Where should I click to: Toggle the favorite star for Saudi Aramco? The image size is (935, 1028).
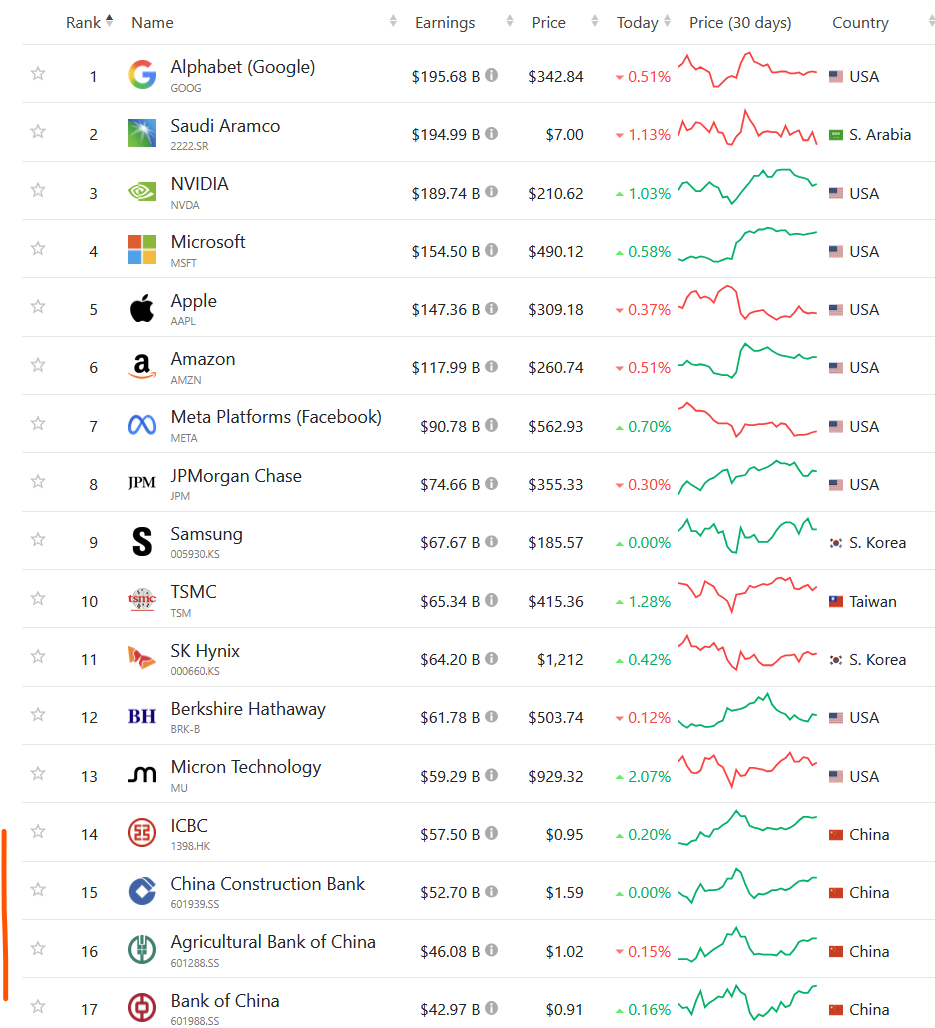(x=38, y=132)
